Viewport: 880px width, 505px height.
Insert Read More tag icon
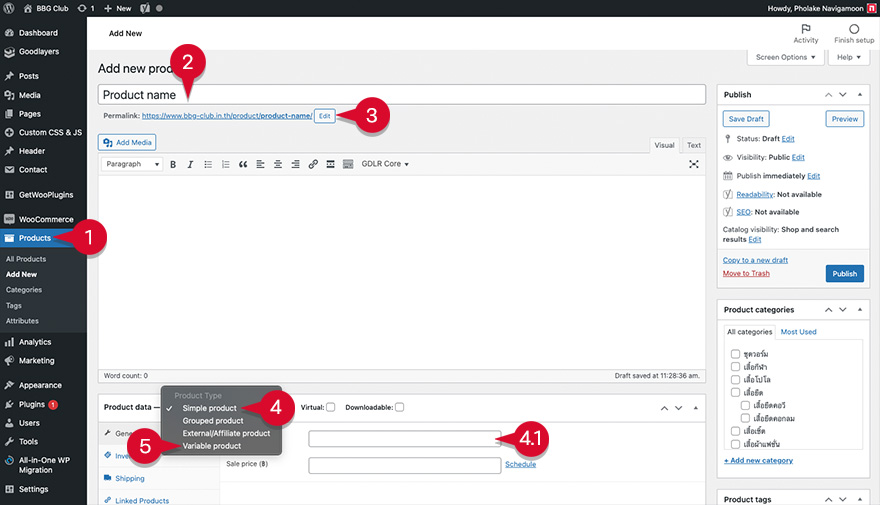pyautogui.click(x=330, y=164)
